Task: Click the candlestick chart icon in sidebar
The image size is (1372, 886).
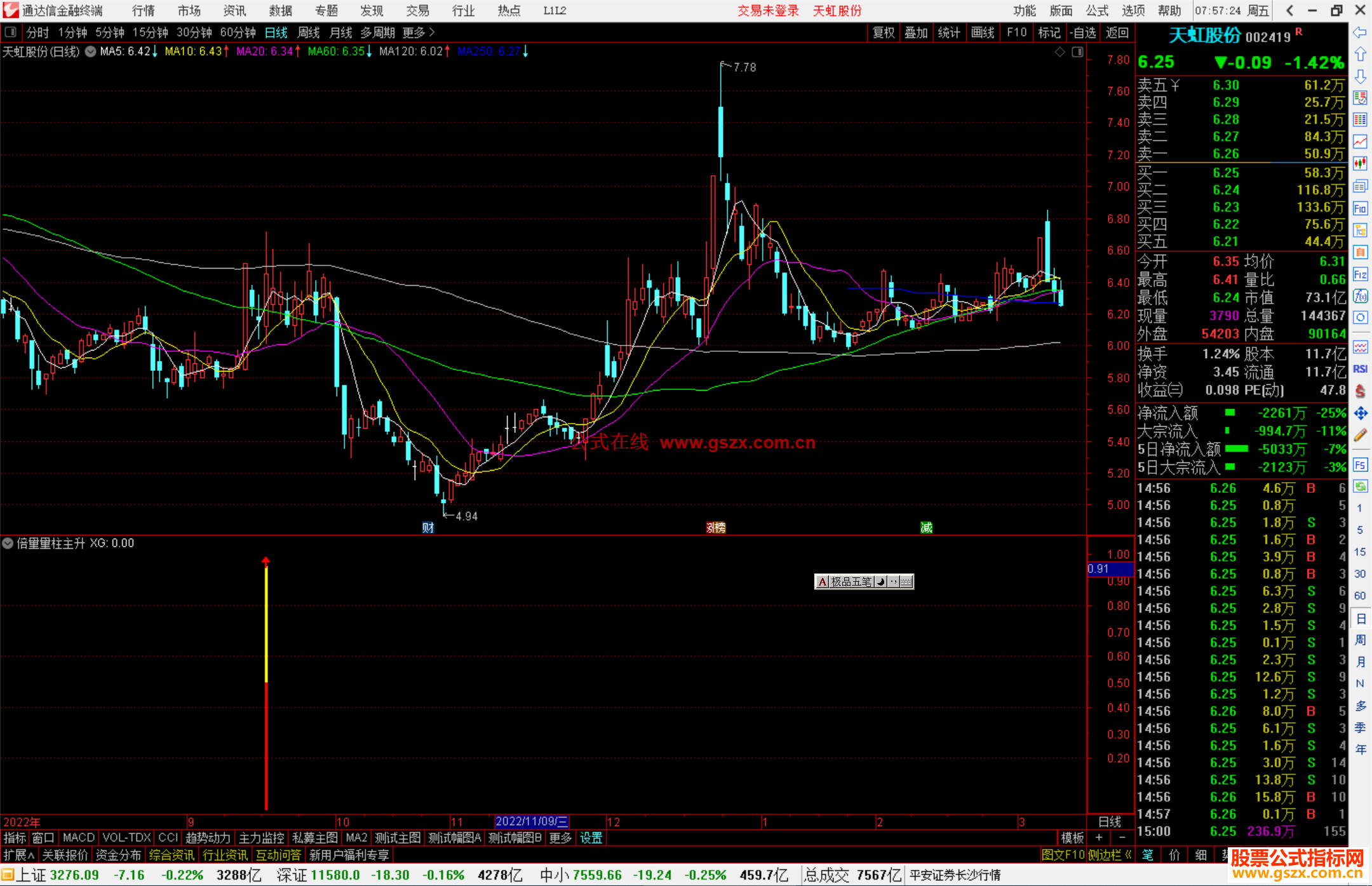Action: 1360,164
